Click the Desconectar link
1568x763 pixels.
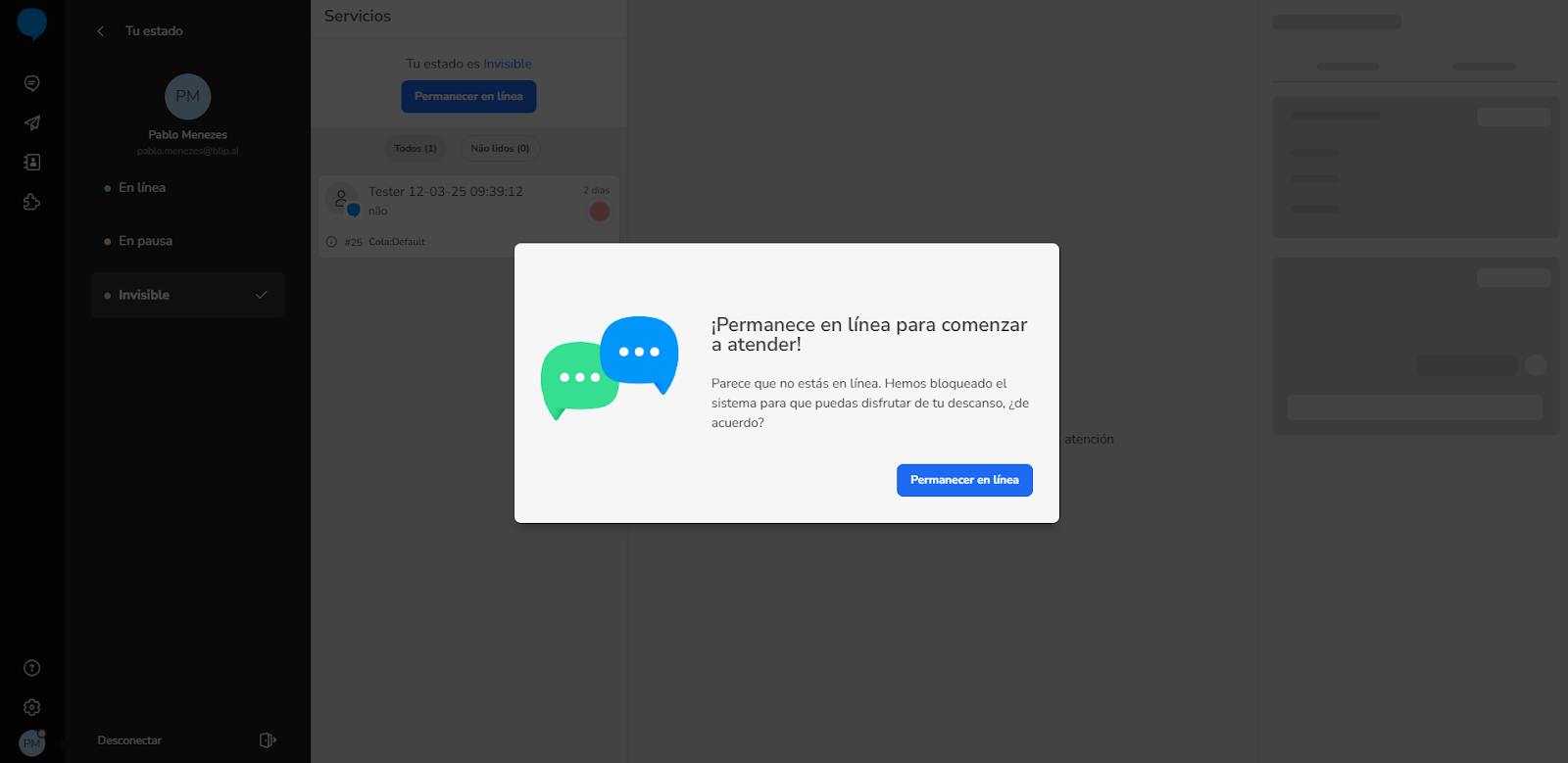(x=129, y=740)
